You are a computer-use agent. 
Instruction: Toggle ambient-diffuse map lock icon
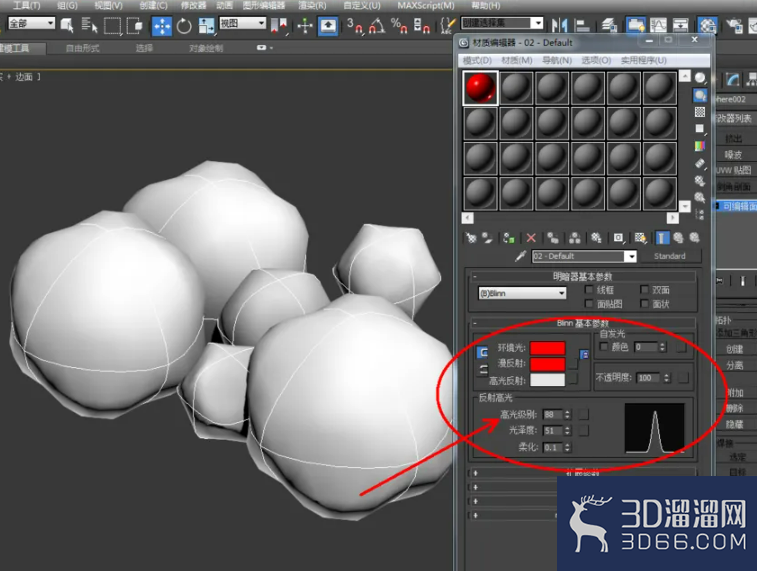[584, 355]
